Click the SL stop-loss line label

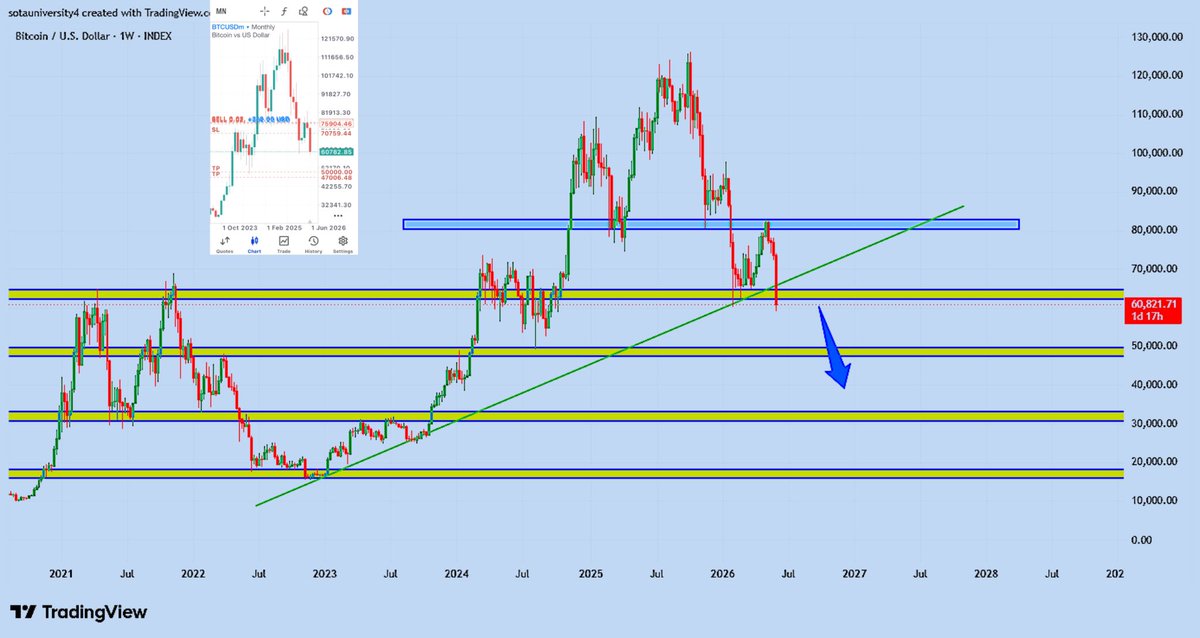215,130
